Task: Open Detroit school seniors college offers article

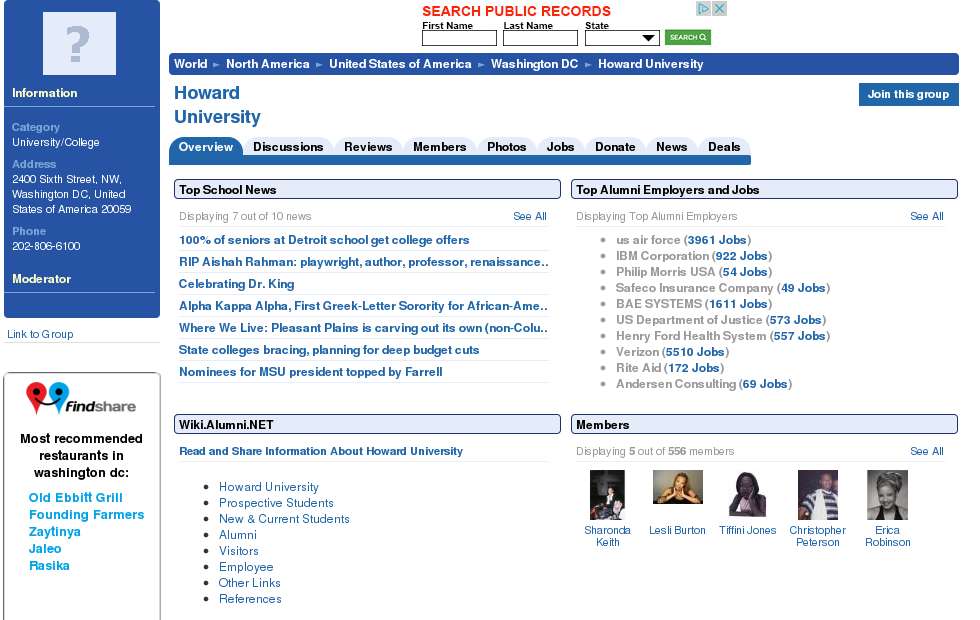Action: pyautogui.click(x=324, y=240)
